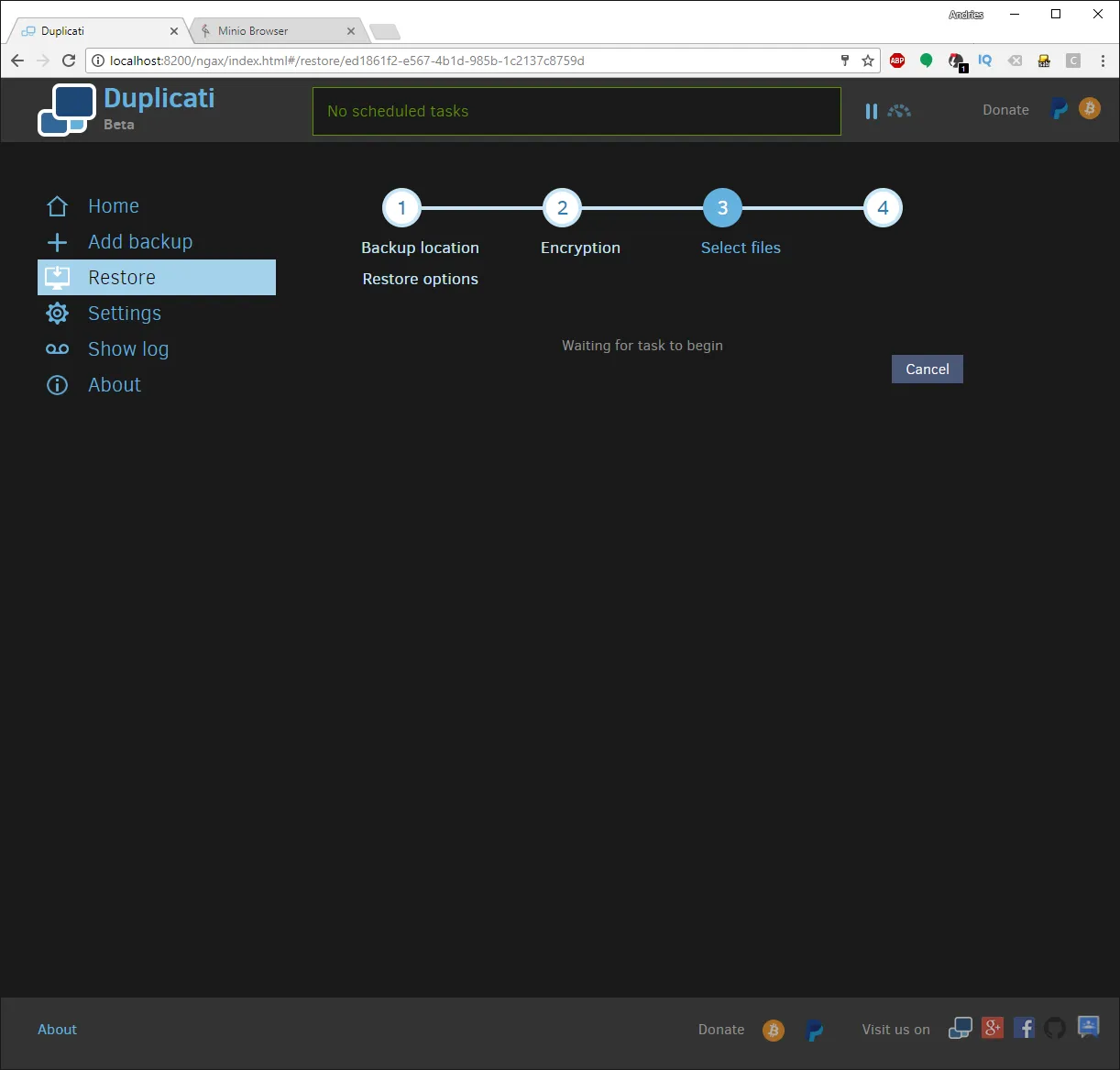Screen dimensions: 1120x1070
Task: Donate via Bitcoin icon in header
Action: coord(1090,109)
